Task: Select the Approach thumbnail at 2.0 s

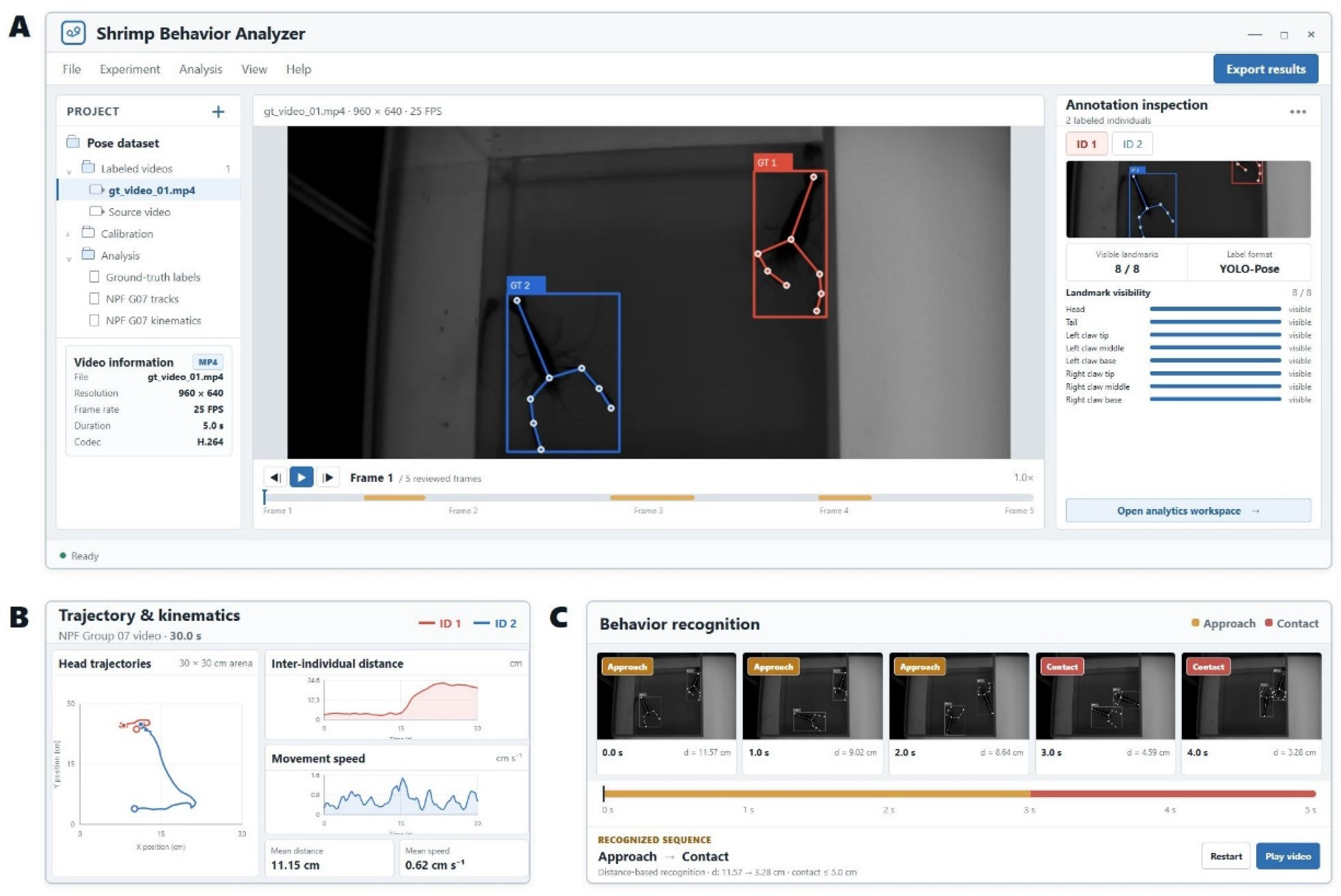Action: click(959, 696)
